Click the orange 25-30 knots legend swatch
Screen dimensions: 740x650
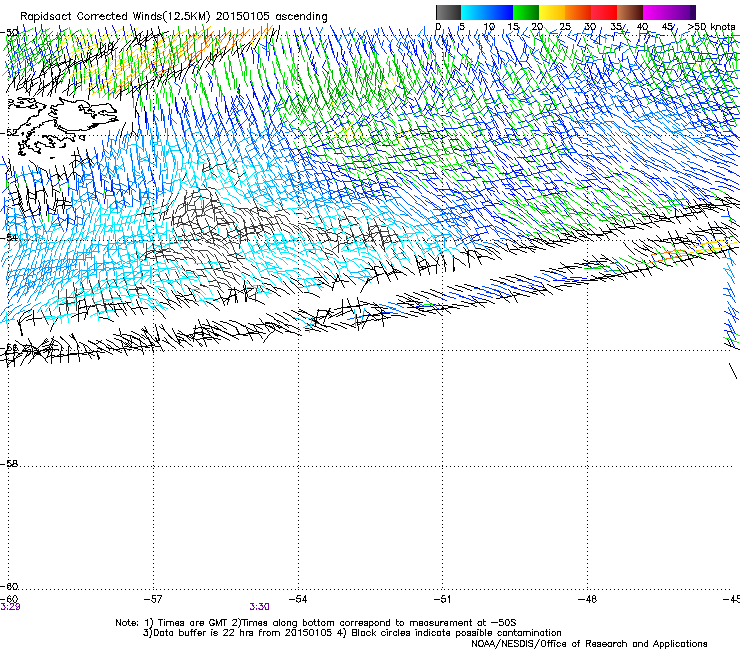click(578, 12)
